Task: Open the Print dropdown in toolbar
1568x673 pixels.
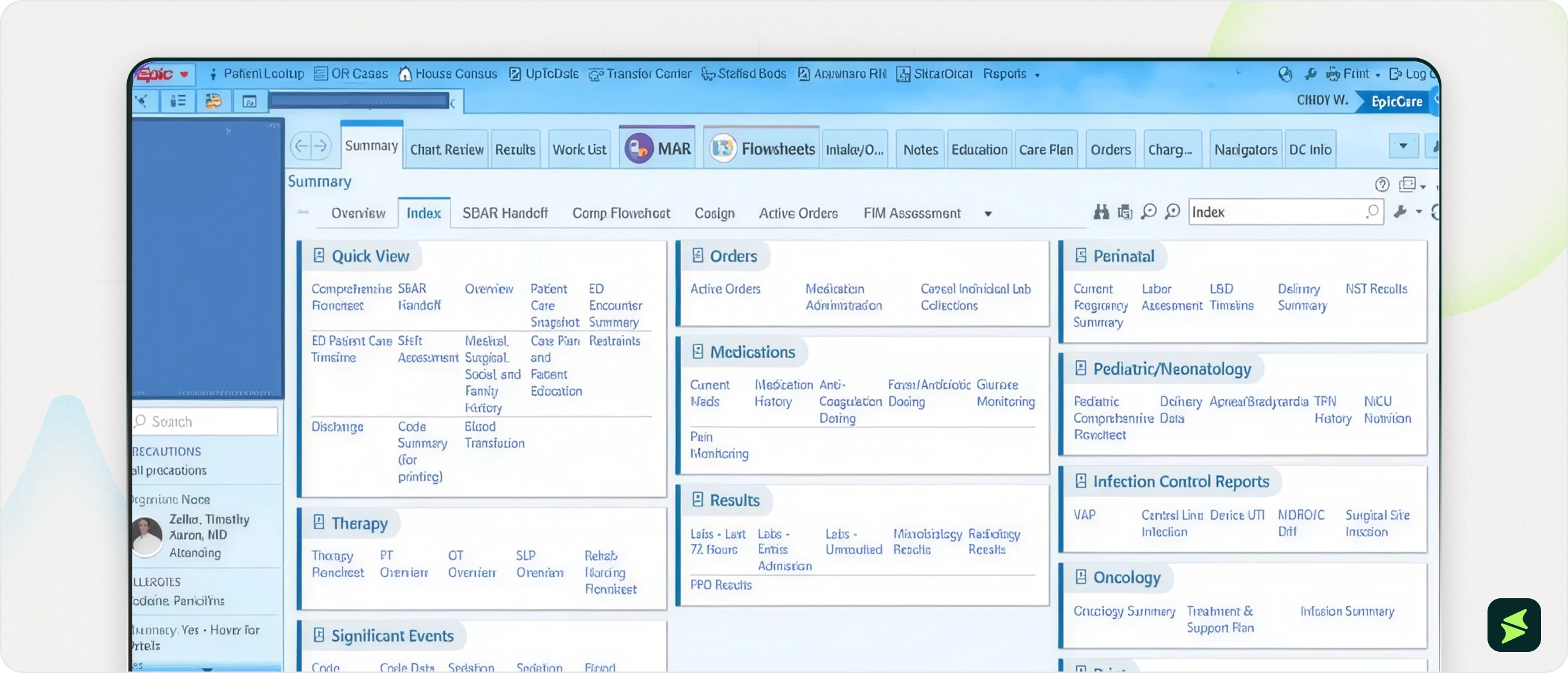Action: [1353, 74]
